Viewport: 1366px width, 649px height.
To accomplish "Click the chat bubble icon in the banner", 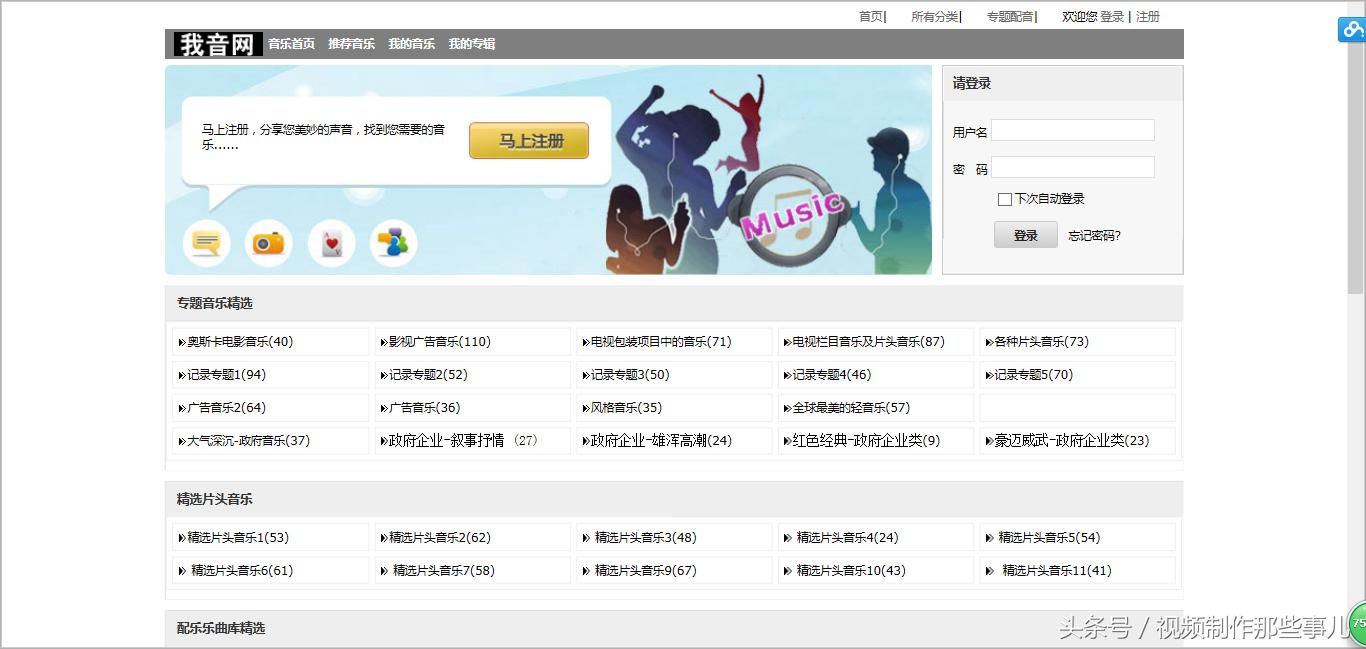I will point(206,242).
